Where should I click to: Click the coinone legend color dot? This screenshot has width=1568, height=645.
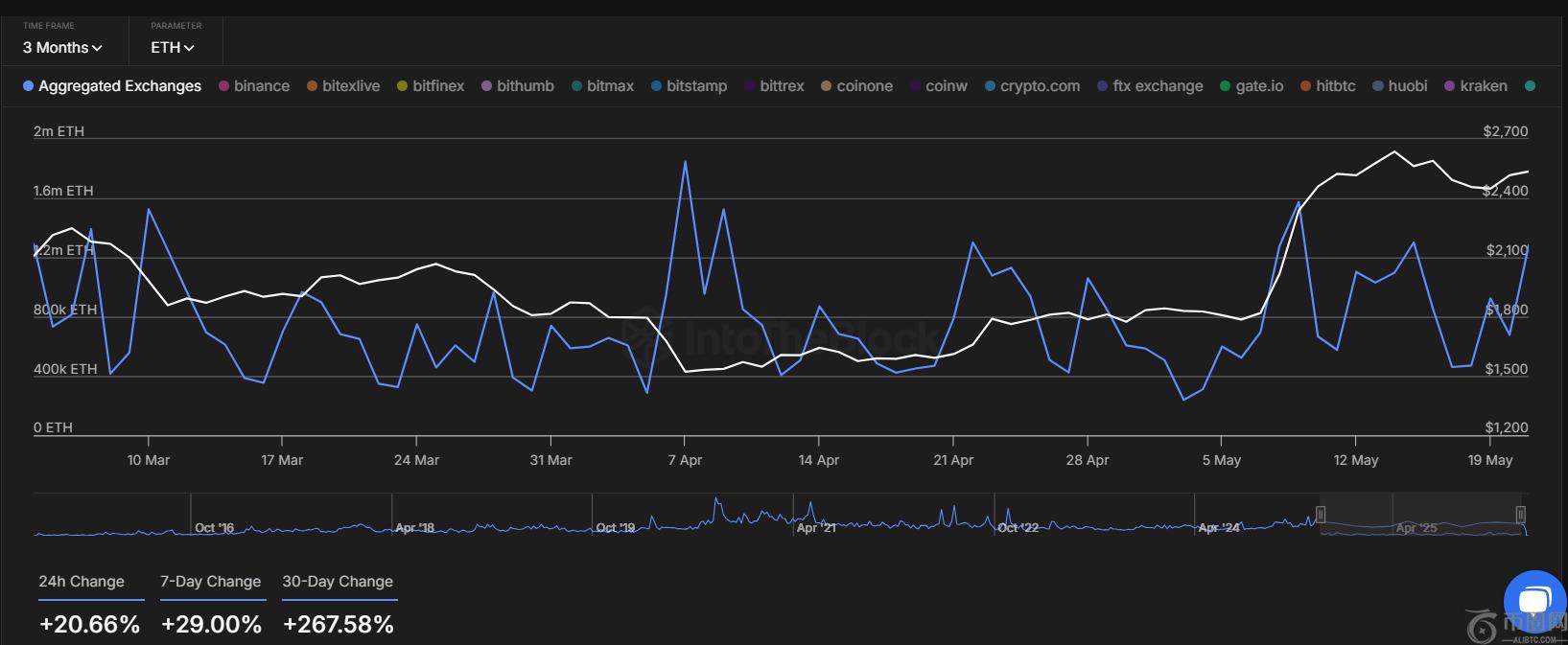826,86
